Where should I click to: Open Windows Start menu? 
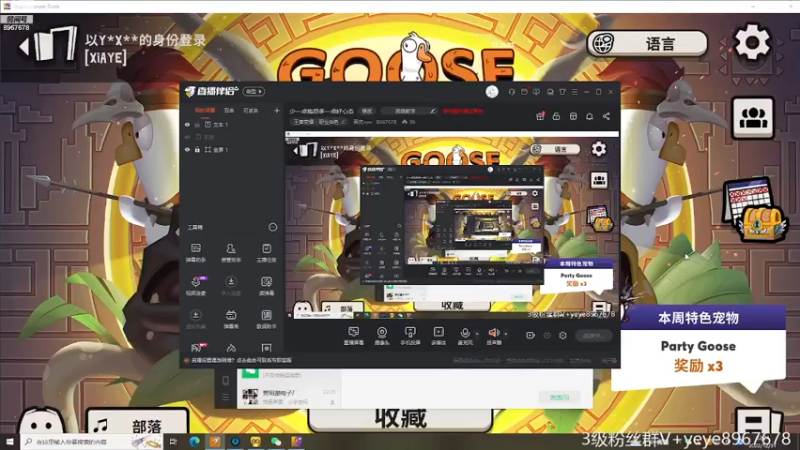click(10, 441)
